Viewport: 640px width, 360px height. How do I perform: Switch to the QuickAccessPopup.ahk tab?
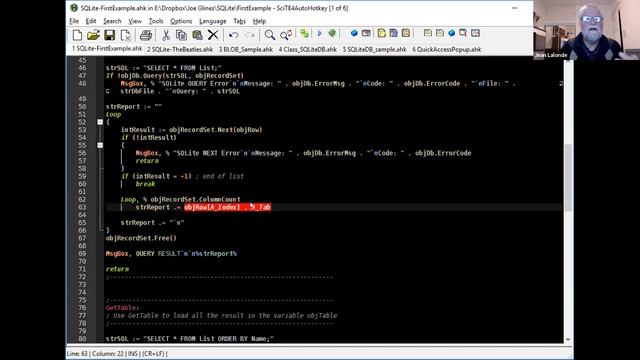pyautogui.click(x=447, y=49)
